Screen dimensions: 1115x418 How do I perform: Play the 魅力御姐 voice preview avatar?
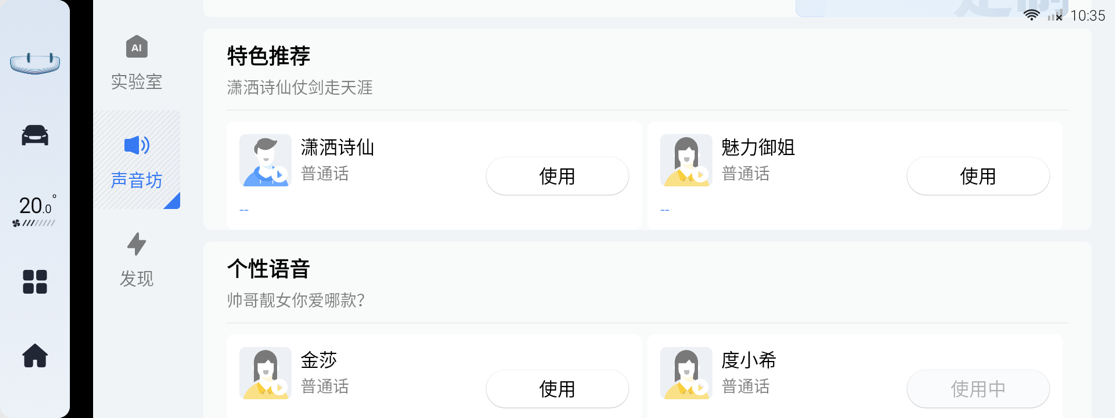tap(686, 161)
